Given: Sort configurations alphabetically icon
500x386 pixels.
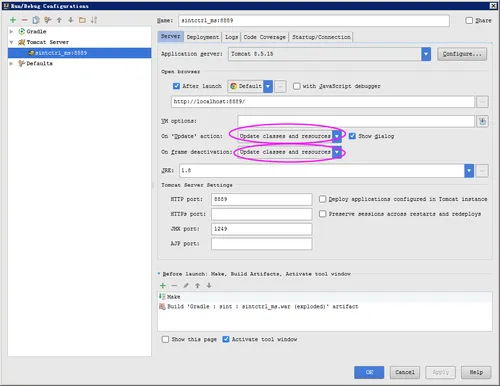Looking at the screenshot, I should (94, 20).
